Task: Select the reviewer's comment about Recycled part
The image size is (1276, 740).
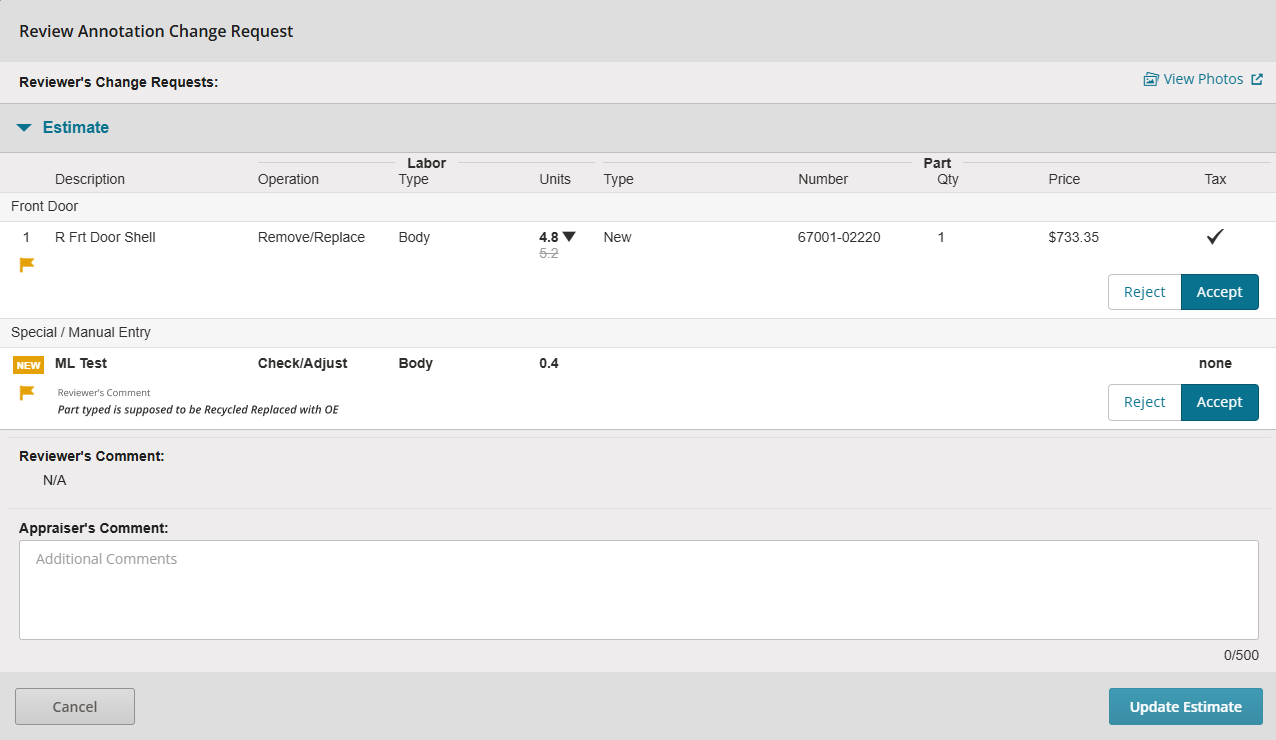Action: [197, 409]
